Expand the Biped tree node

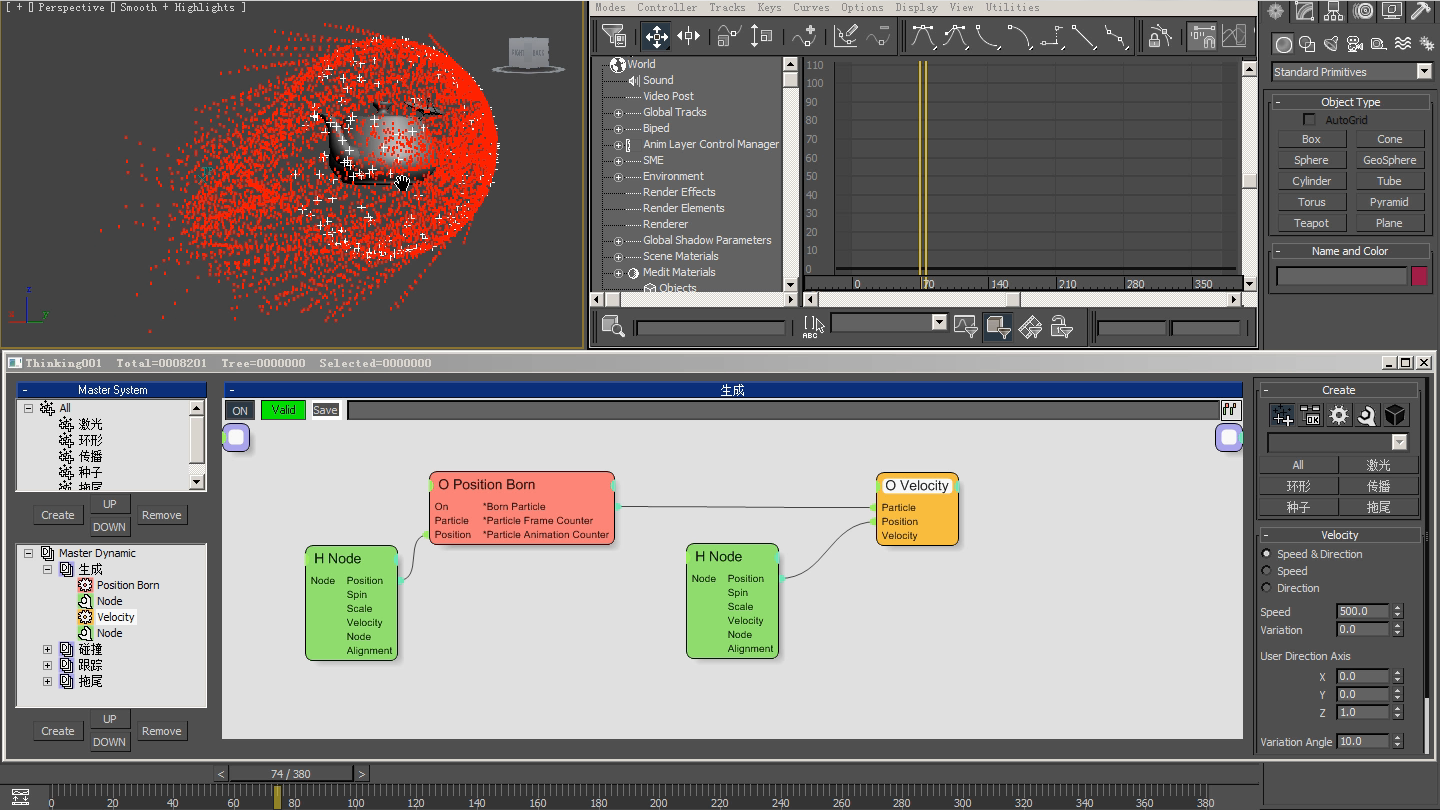(x=618, y=129)
